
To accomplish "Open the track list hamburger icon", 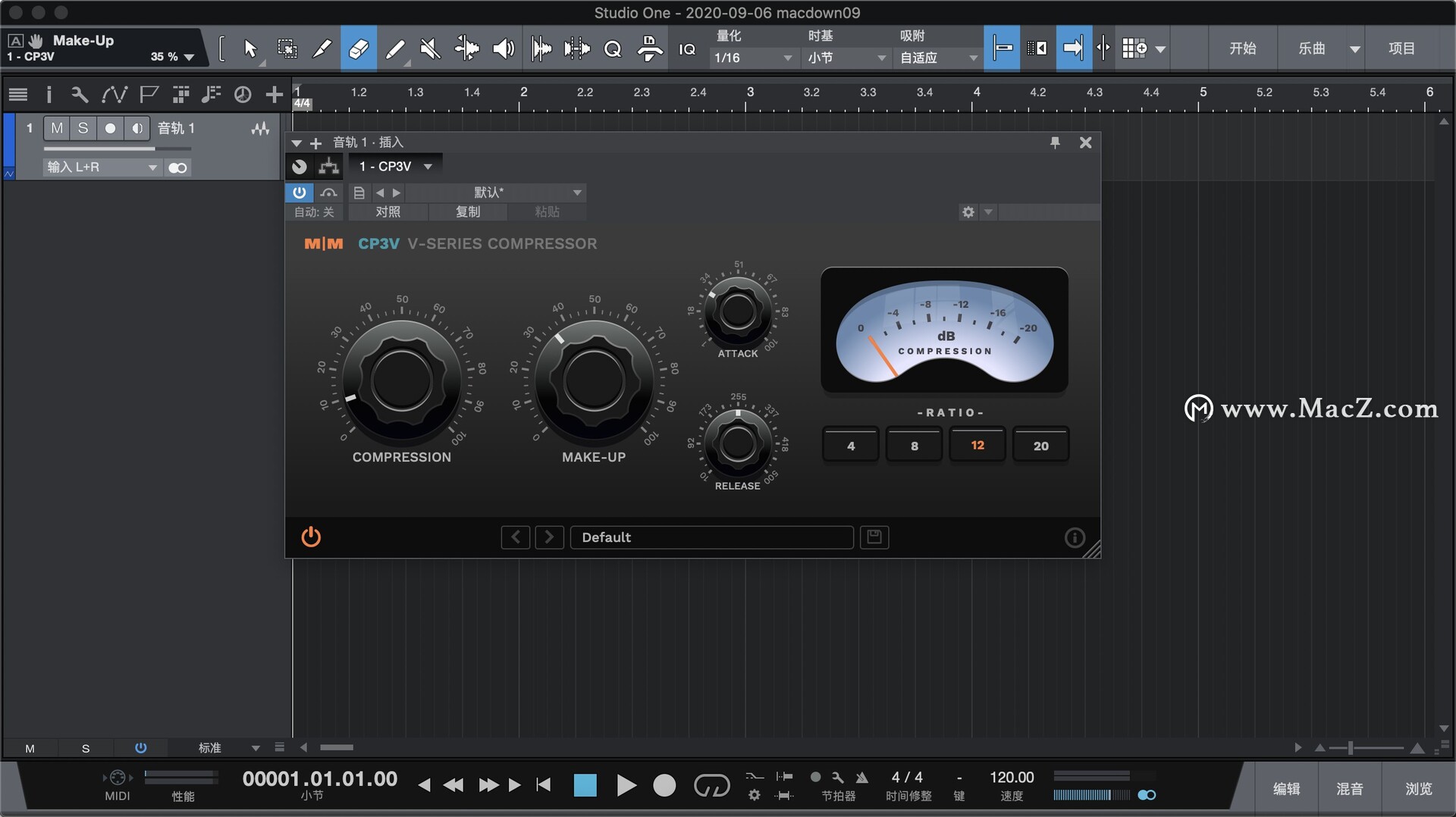I will 18,95.
